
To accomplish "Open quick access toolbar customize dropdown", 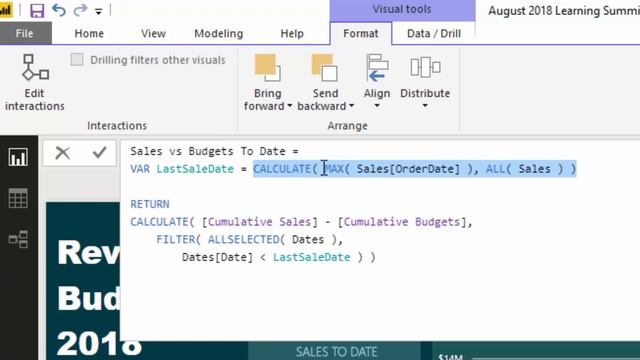I will click(x=98, y=11).
